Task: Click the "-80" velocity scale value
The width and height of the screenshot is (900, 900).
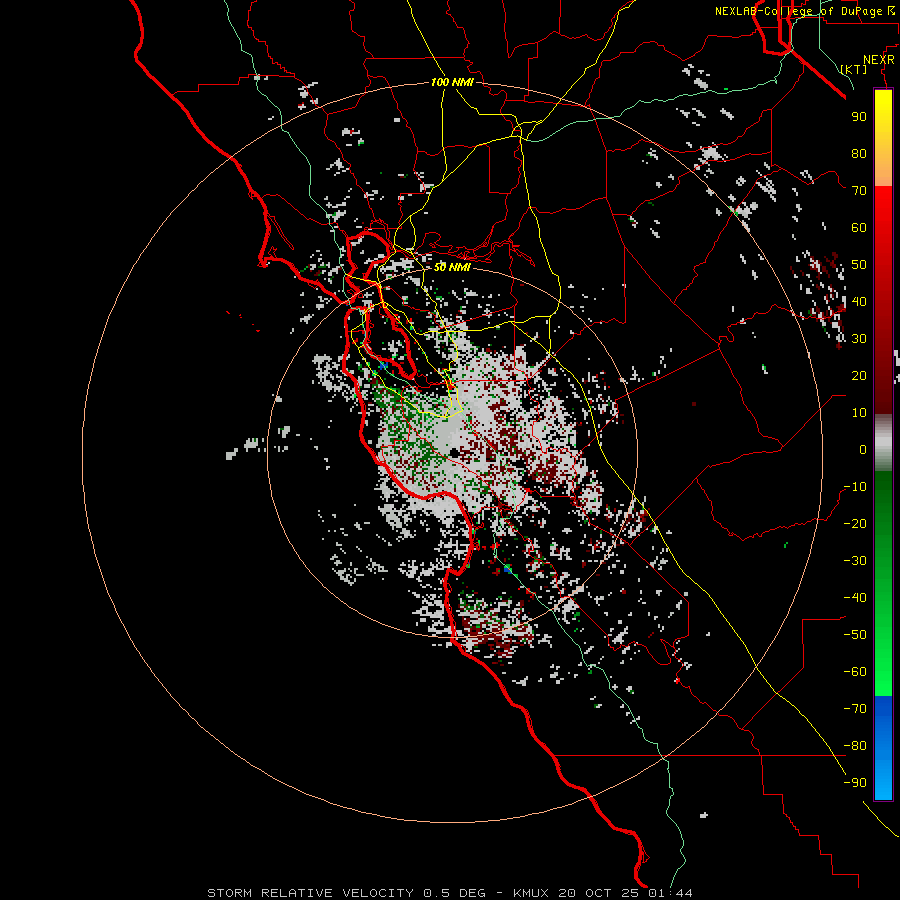Action: [x=855, y=746]
